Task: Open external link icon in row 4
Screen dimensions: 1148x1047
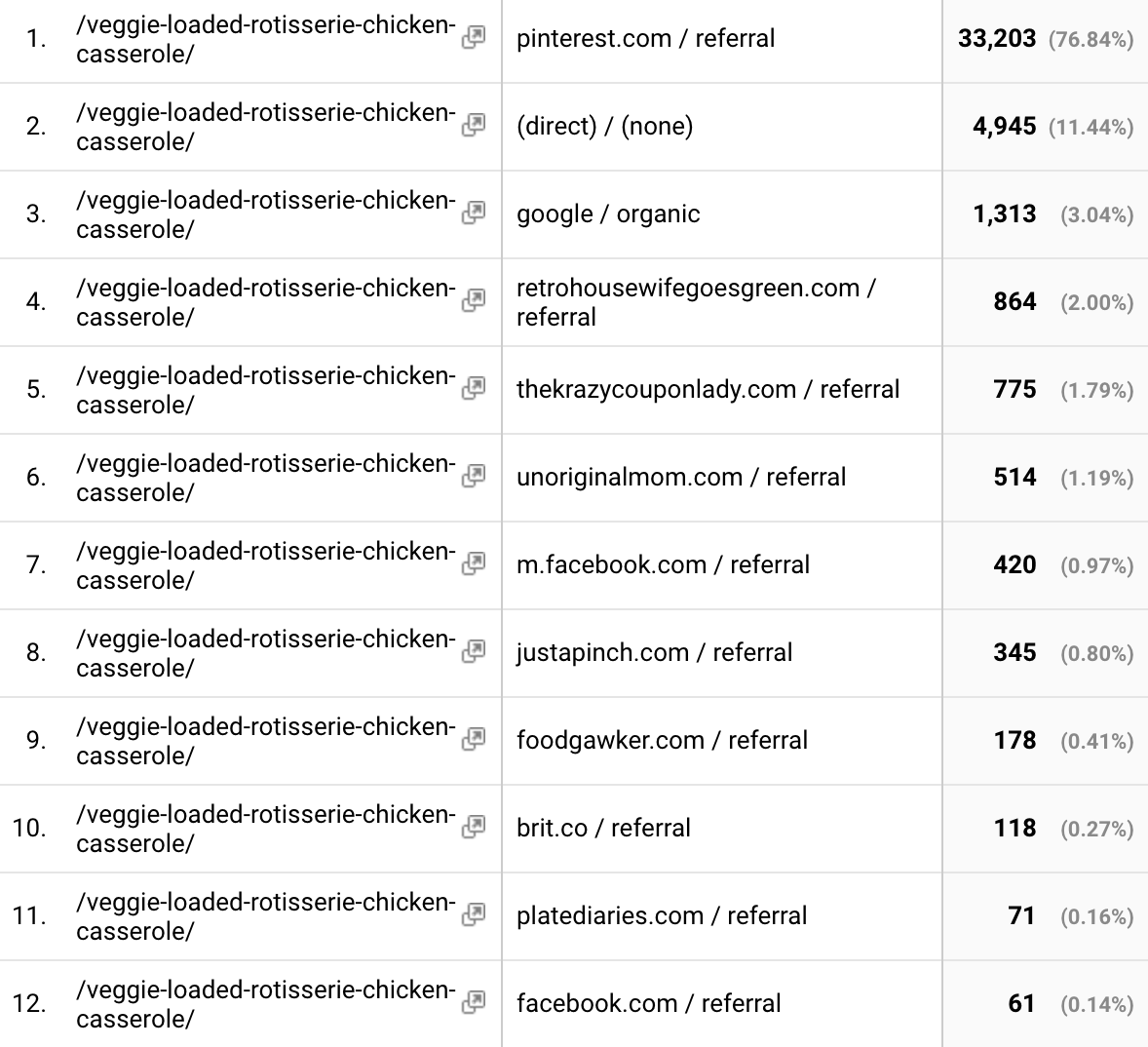Action: coord(474,300)
